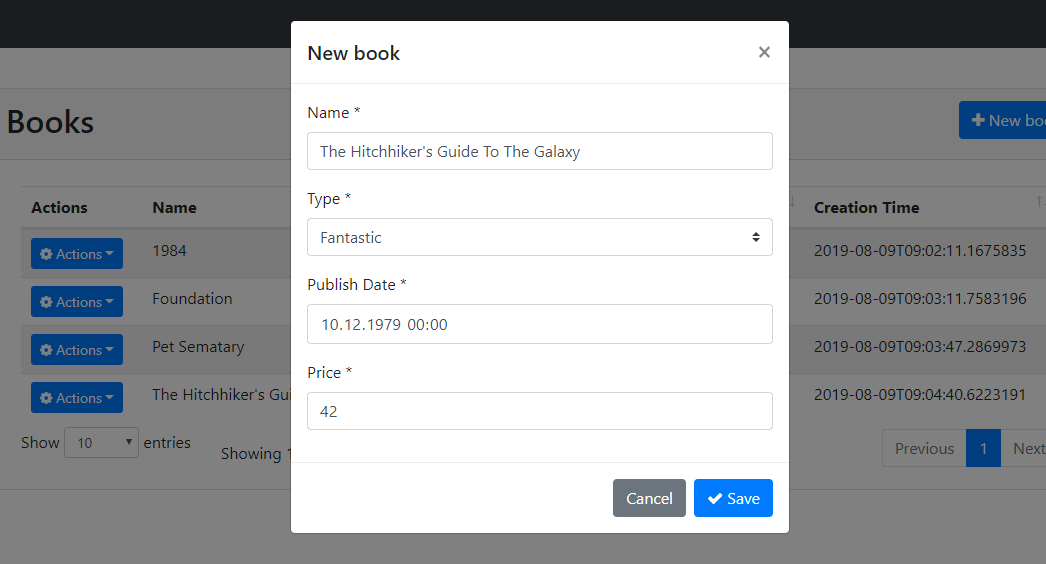Click the Publish Date input field
Image resolution: width=1046 pixels, height=564 pixels.
pyautogui.click(x=539, y=324)
